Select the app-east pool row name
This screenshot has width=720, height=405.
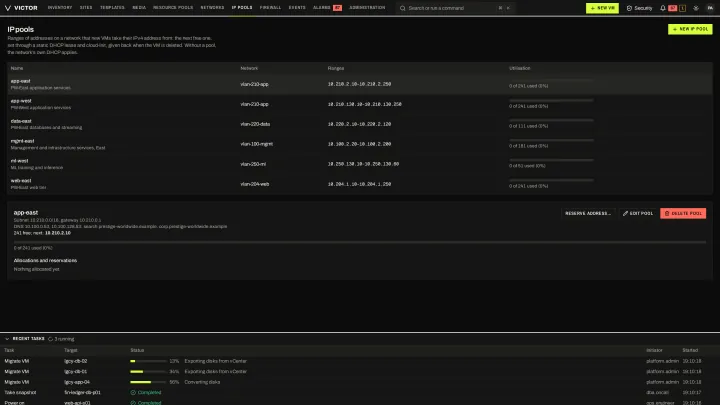pos(20,81)
